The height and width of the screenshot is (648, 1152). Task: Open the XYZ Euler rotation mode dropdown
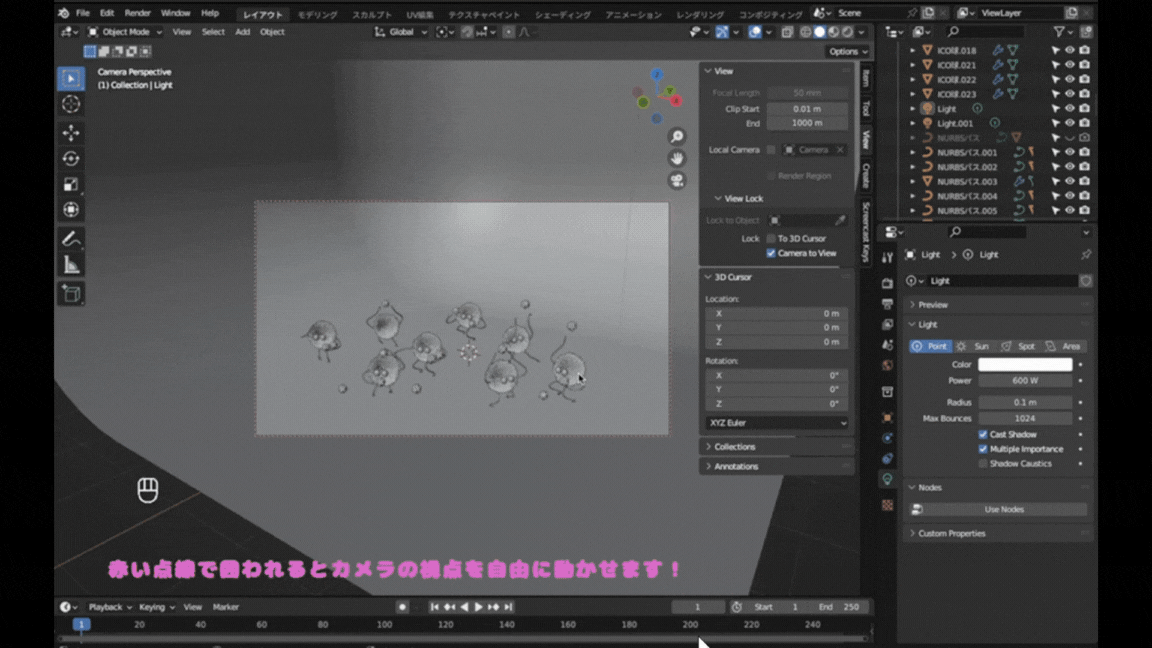pos(777,423)
